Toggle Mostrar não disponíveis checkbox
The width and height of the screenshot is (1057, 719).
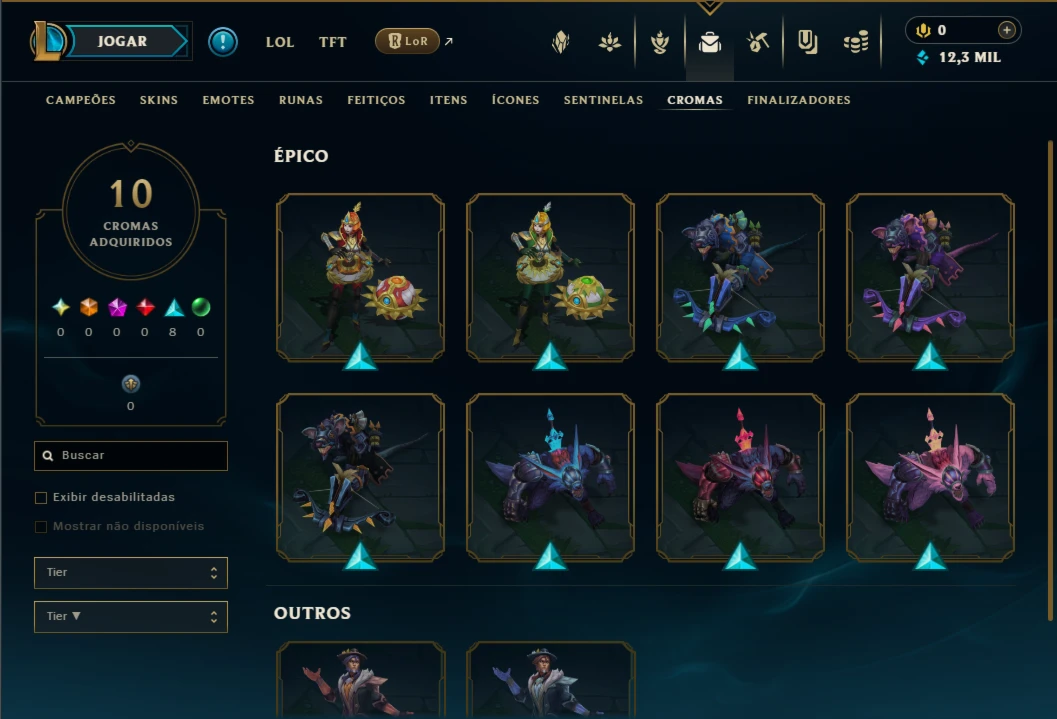41,526
